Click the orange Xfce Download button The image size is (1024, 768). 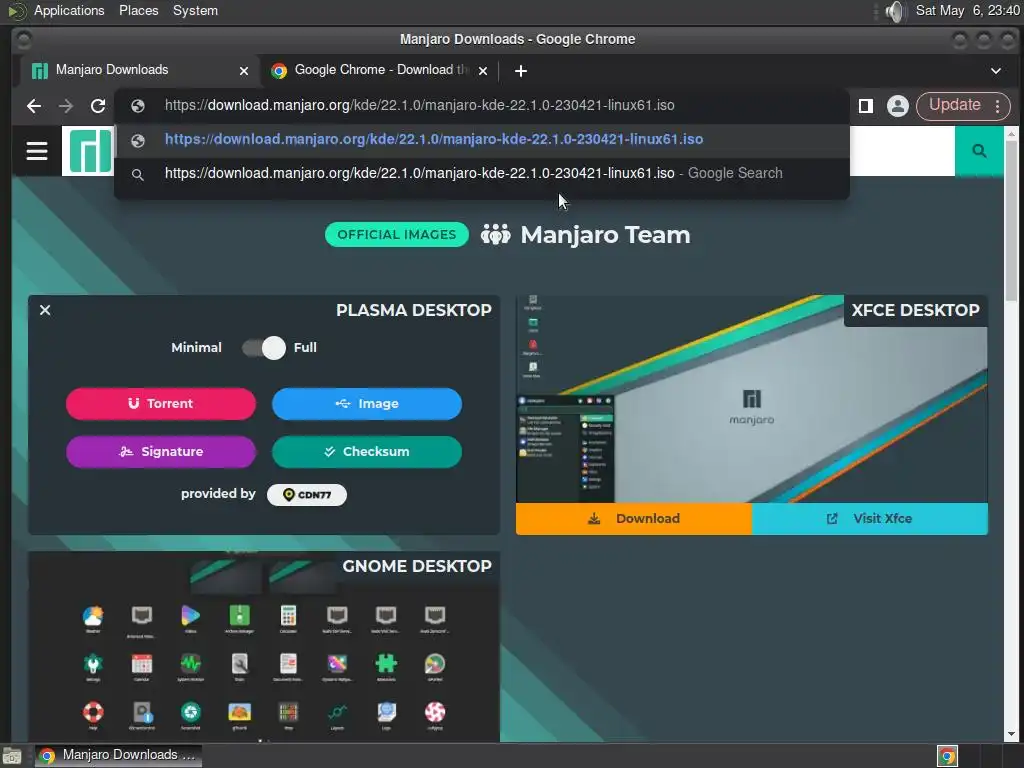point(634,519)
